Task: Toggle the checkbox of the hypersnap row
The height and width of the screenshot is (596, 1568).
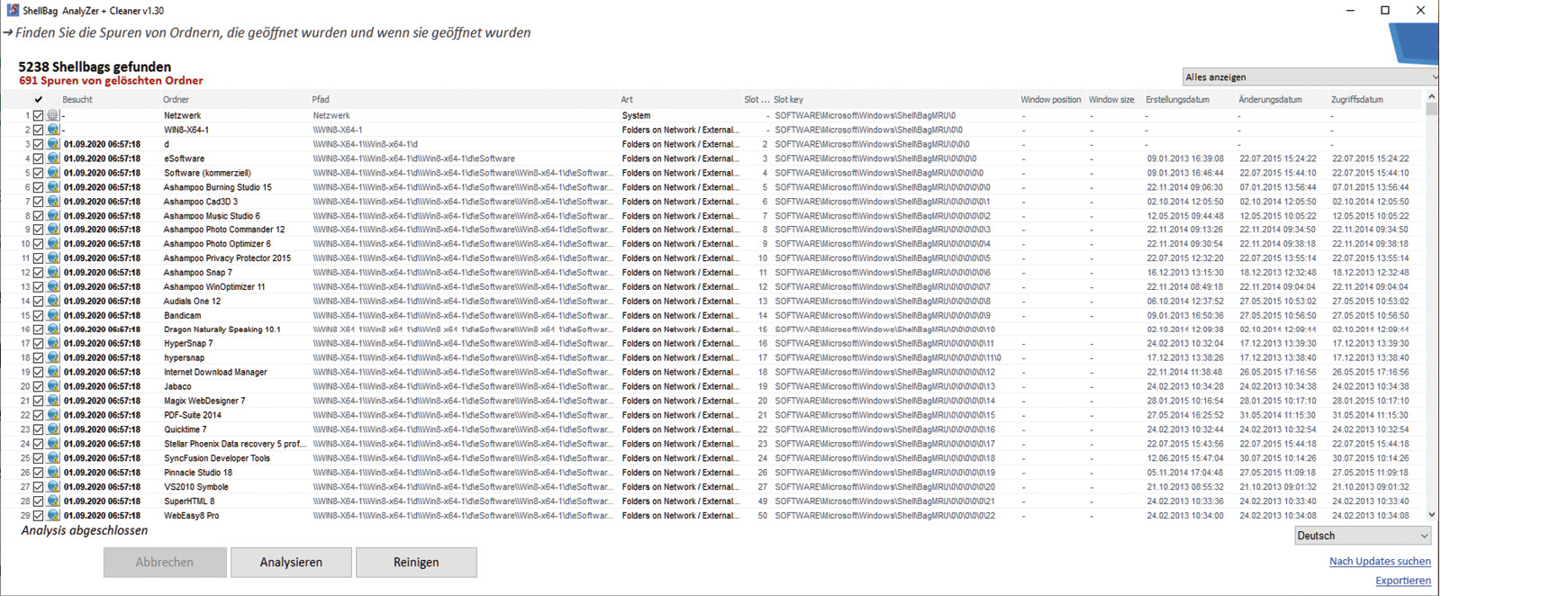Action: click(38, 358)
